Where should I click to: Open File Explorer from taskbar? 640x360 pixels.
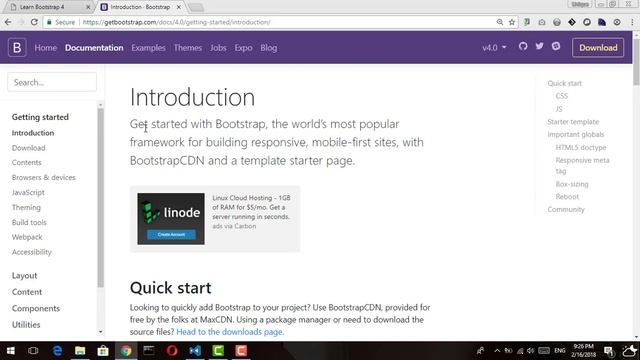[80, 351]
